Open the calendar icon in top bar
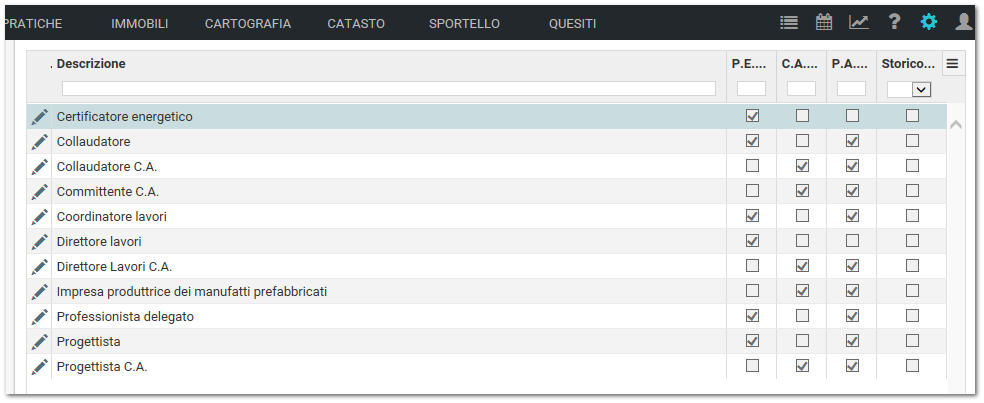This screenshot has height=403, width=984. 824,22
